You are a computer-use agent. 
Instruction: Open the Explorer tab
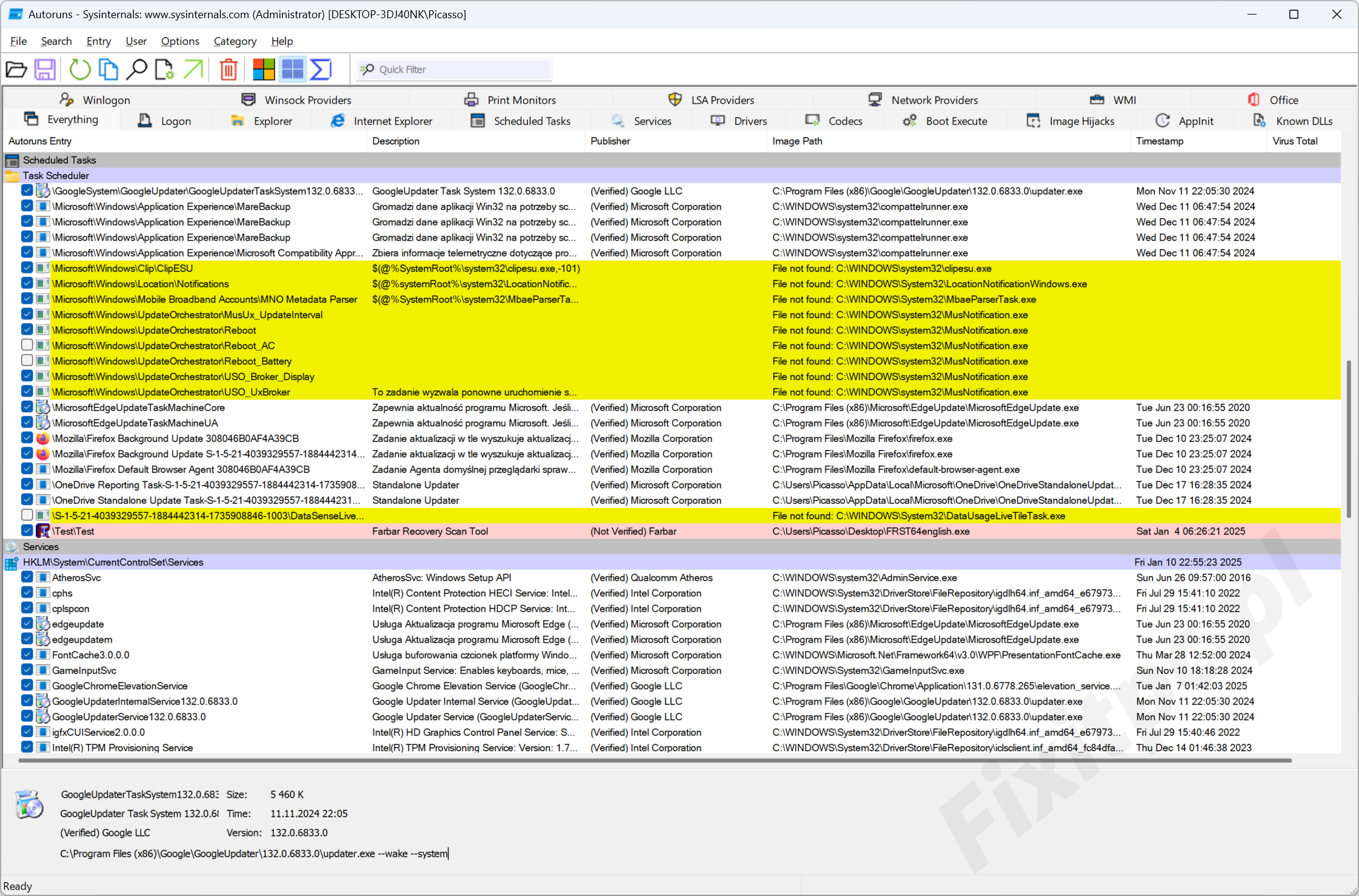tap(261, 121)
